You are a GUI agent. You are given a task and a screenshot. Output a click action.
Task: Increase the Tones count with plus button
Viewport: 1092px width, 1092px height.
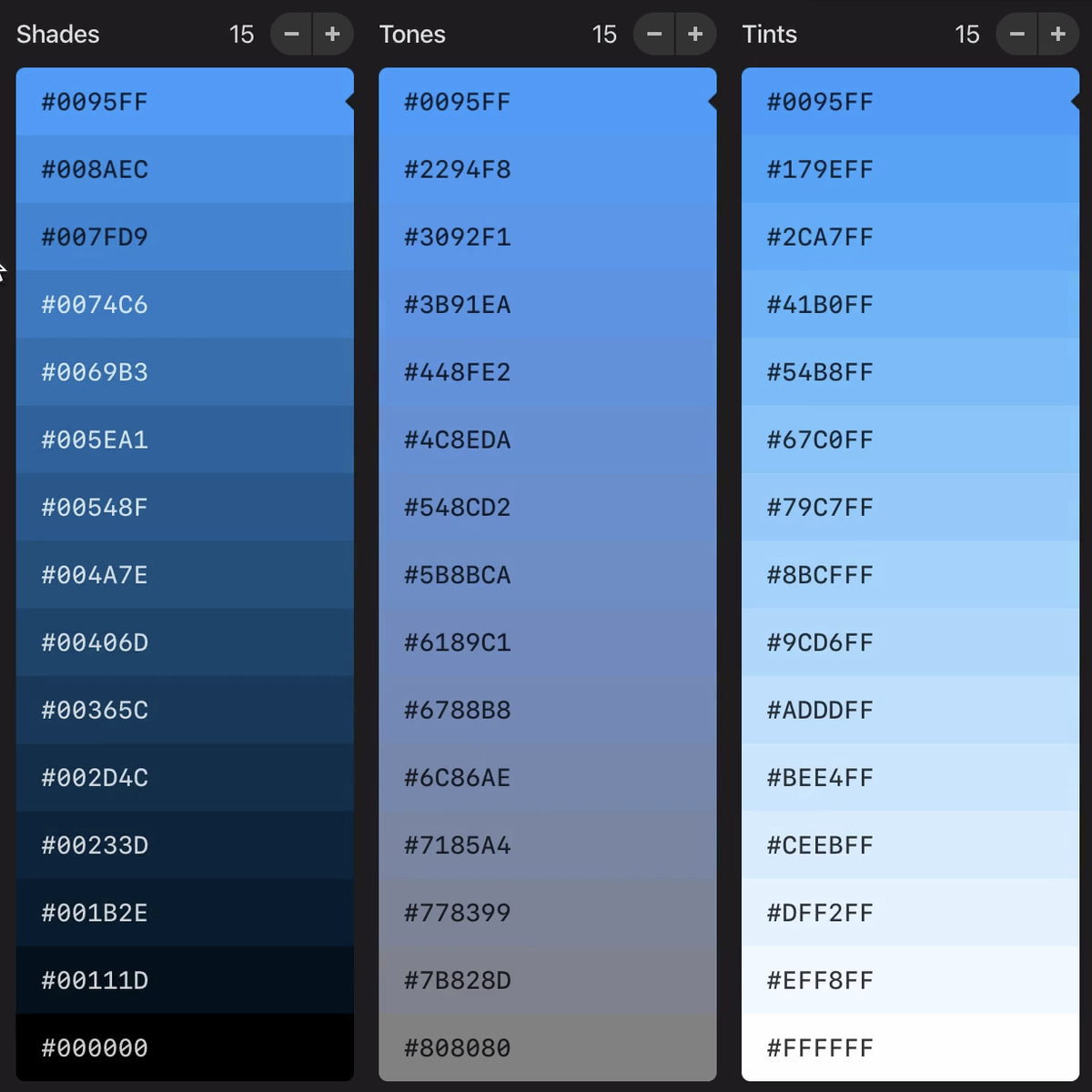click(696, 35)
